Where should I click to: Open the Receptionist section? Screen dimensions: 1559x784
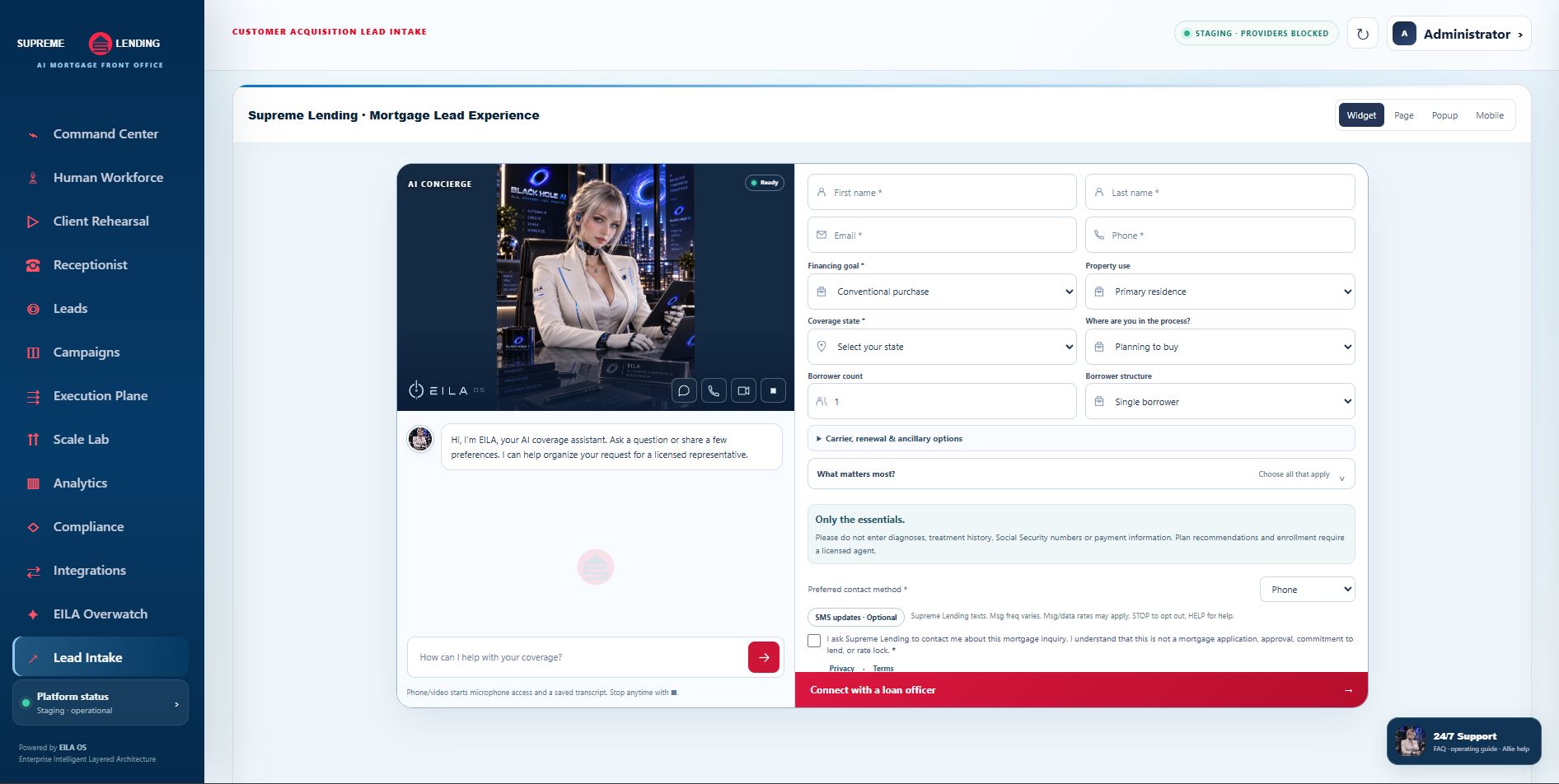click(101, 264)
